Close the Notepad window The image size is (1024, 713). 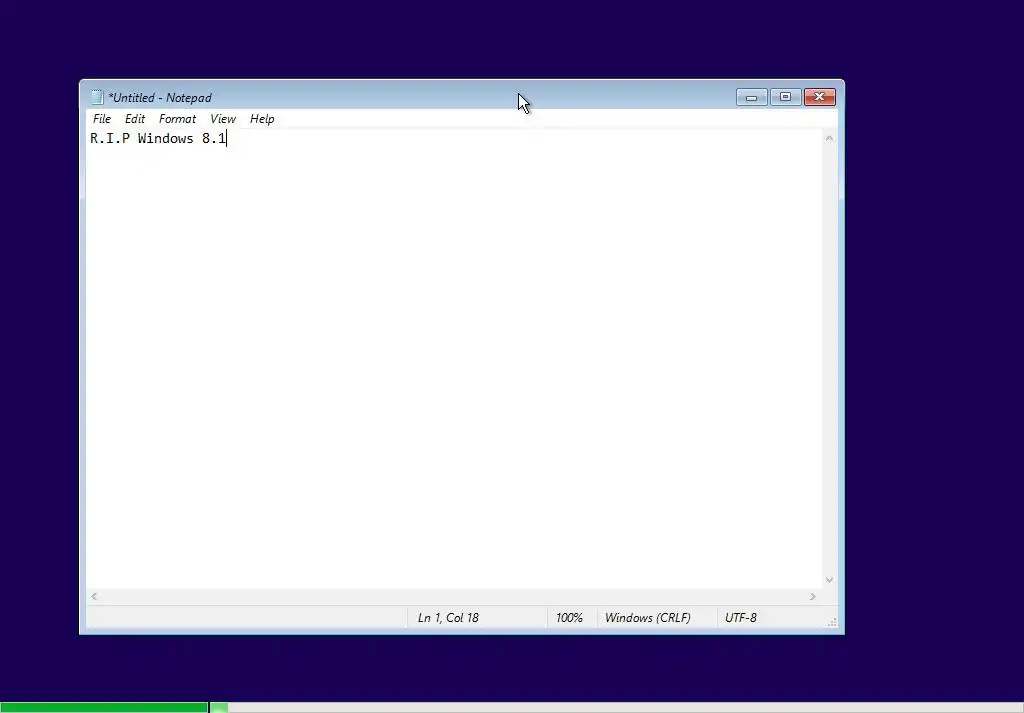tap(820, 97)
